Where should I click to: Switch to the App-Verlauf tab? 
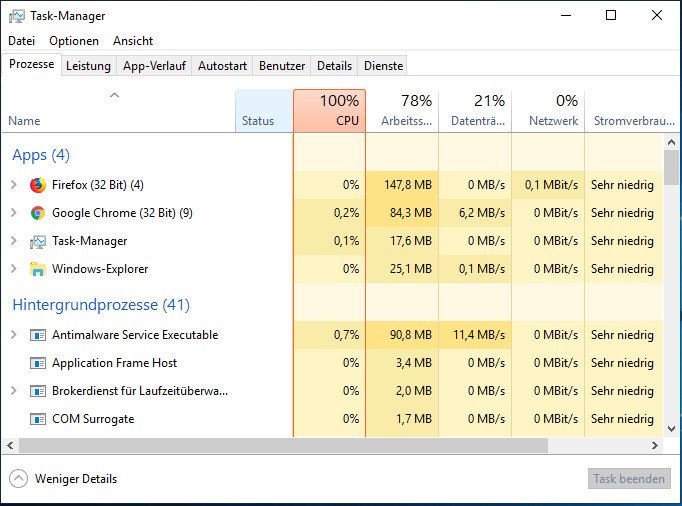coord(154,66)
